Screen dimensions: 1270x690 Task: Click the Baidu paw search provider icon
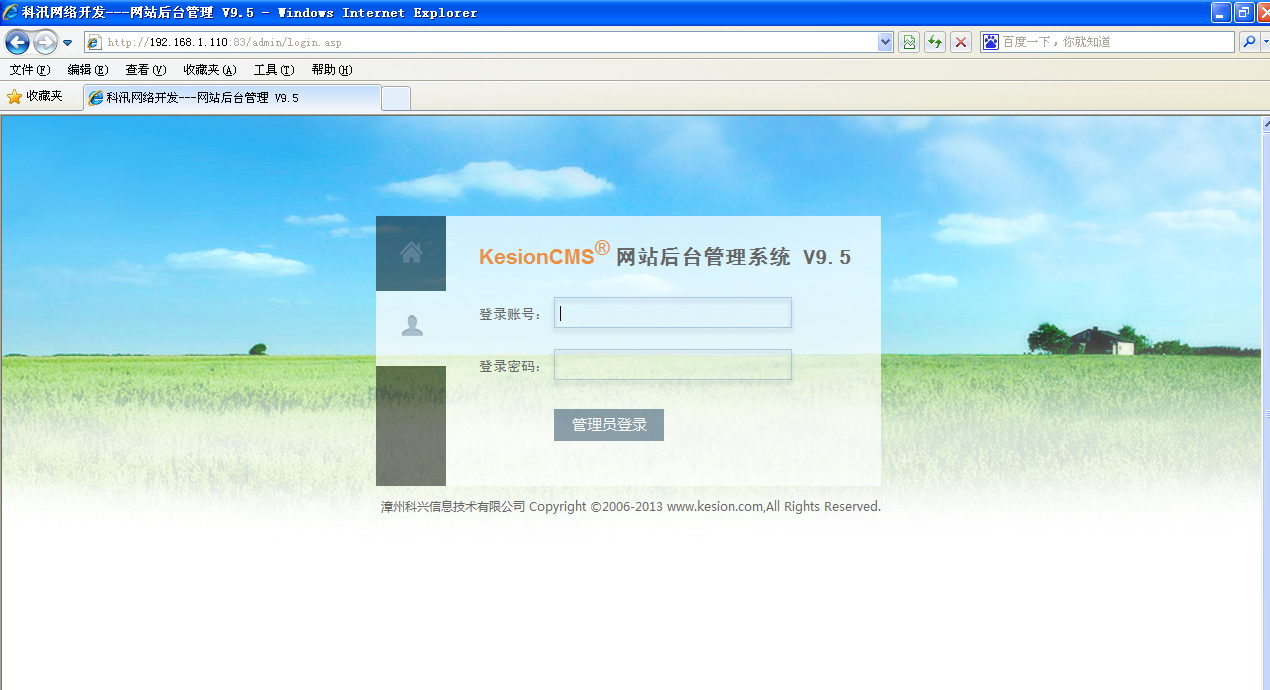point(991,42)
